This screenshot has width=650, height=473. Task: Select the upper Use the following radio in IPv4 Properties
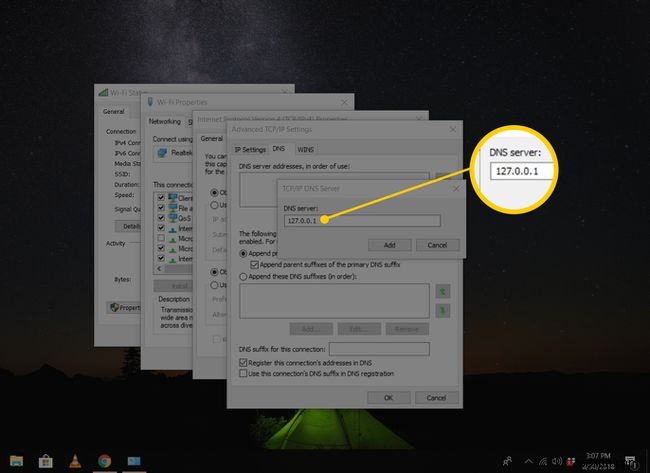tap(214, 205)
